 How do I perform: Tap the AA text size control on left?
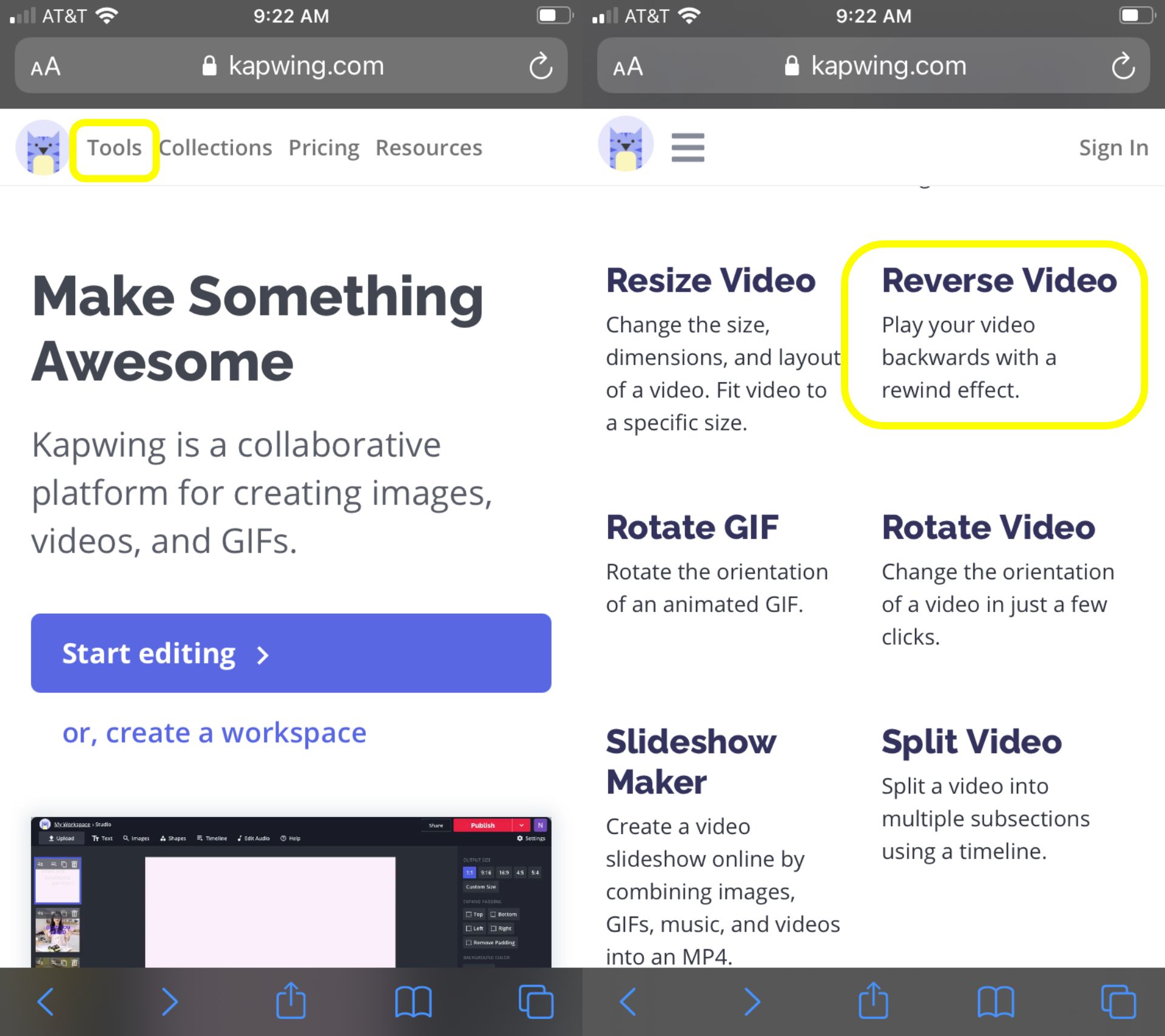(46, 66)
